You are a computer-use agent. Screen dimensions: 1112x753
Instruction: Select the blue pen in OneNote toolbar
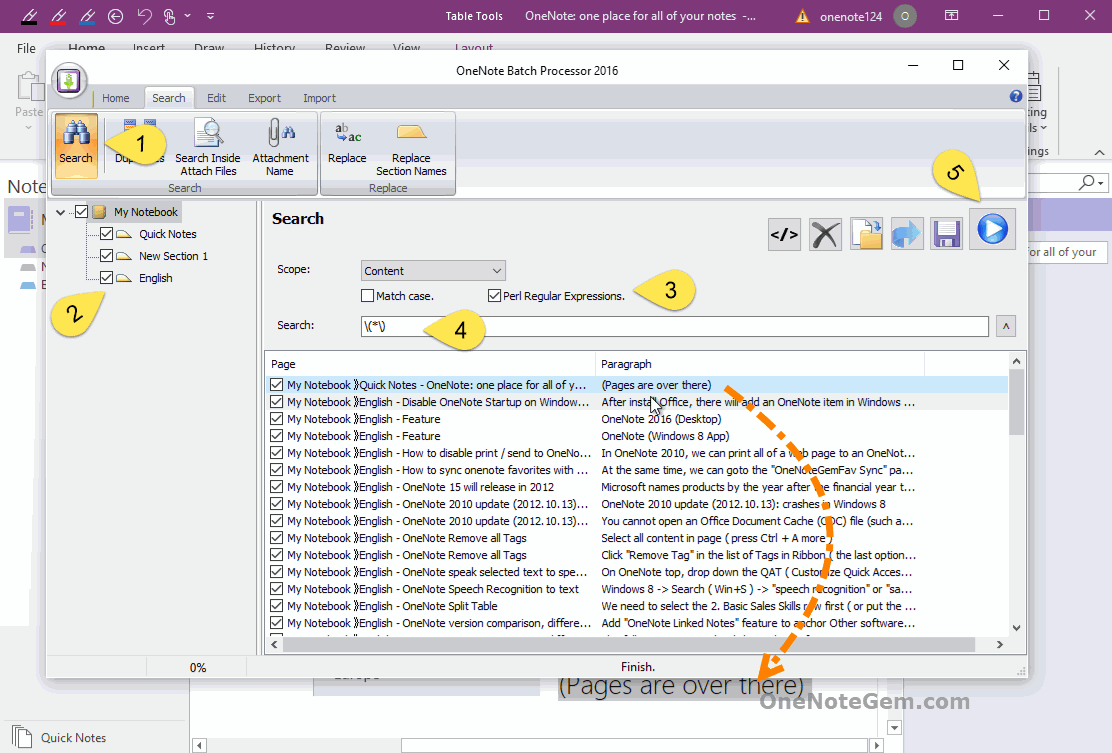pyautogui.click(x=88, y=16)
